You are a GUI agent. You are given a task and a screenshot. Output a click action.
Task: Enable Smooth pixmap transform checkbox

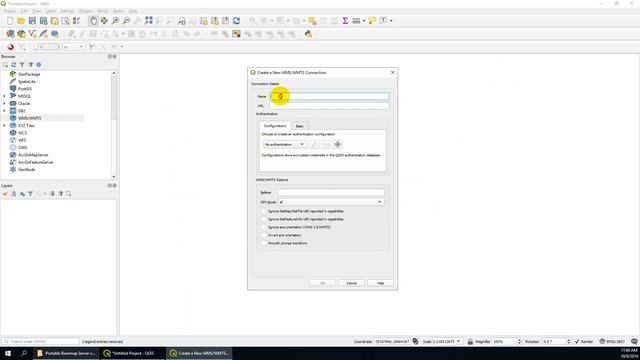[x=264, y=243]
